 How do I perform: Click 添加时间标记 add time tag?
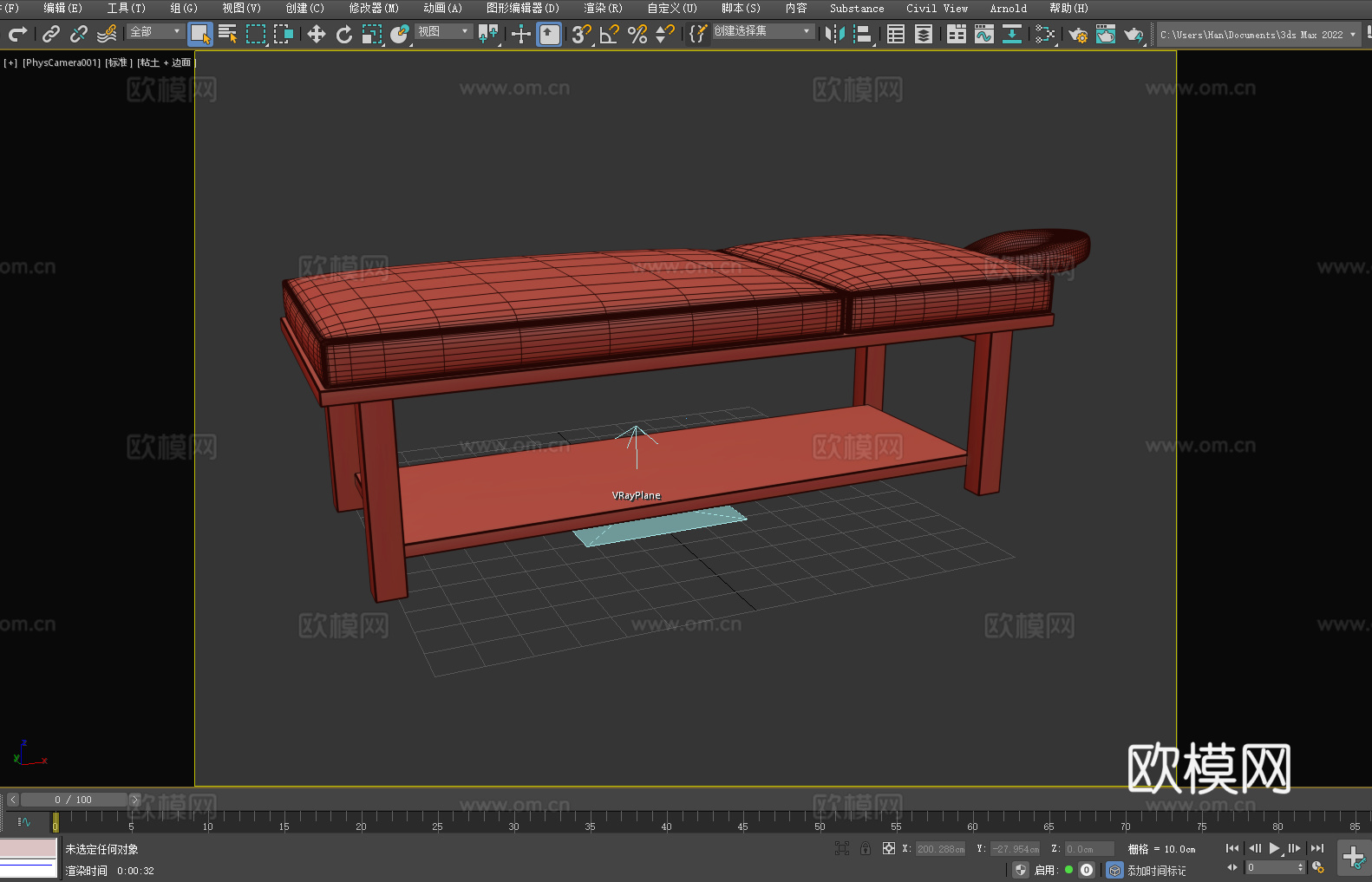[x=1156, y=870]
